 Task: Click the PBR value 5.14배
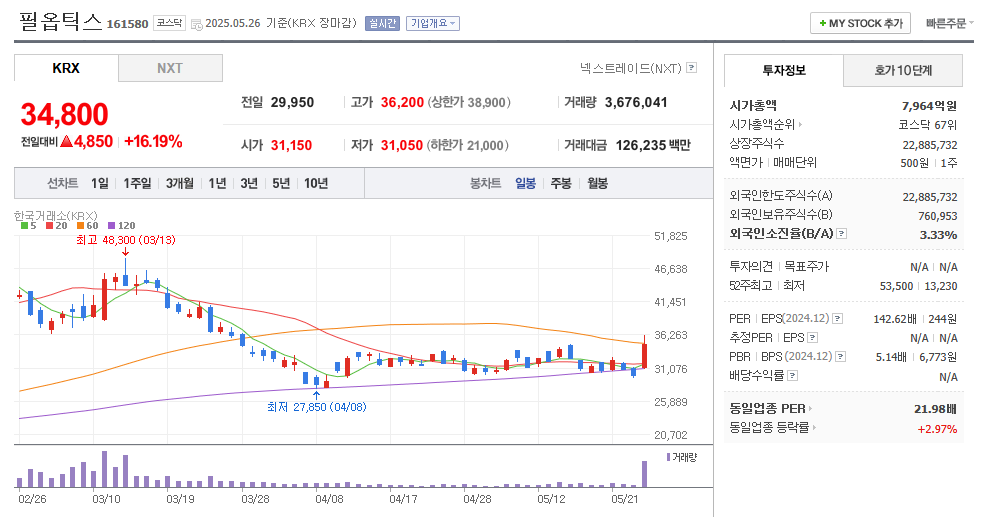click(x=891, y=357)
